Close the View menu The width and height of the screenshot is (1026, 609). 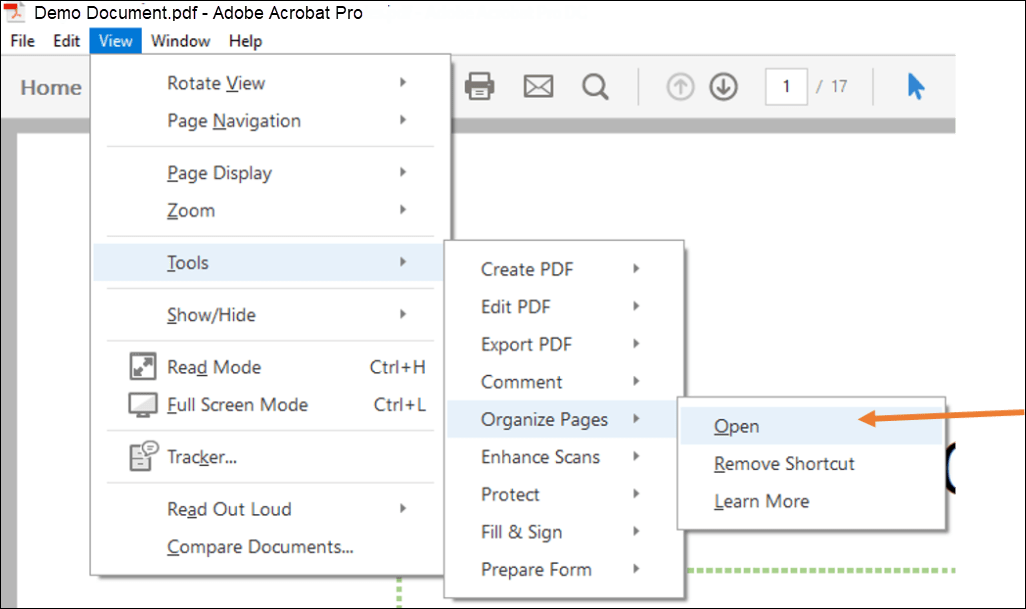116,41
